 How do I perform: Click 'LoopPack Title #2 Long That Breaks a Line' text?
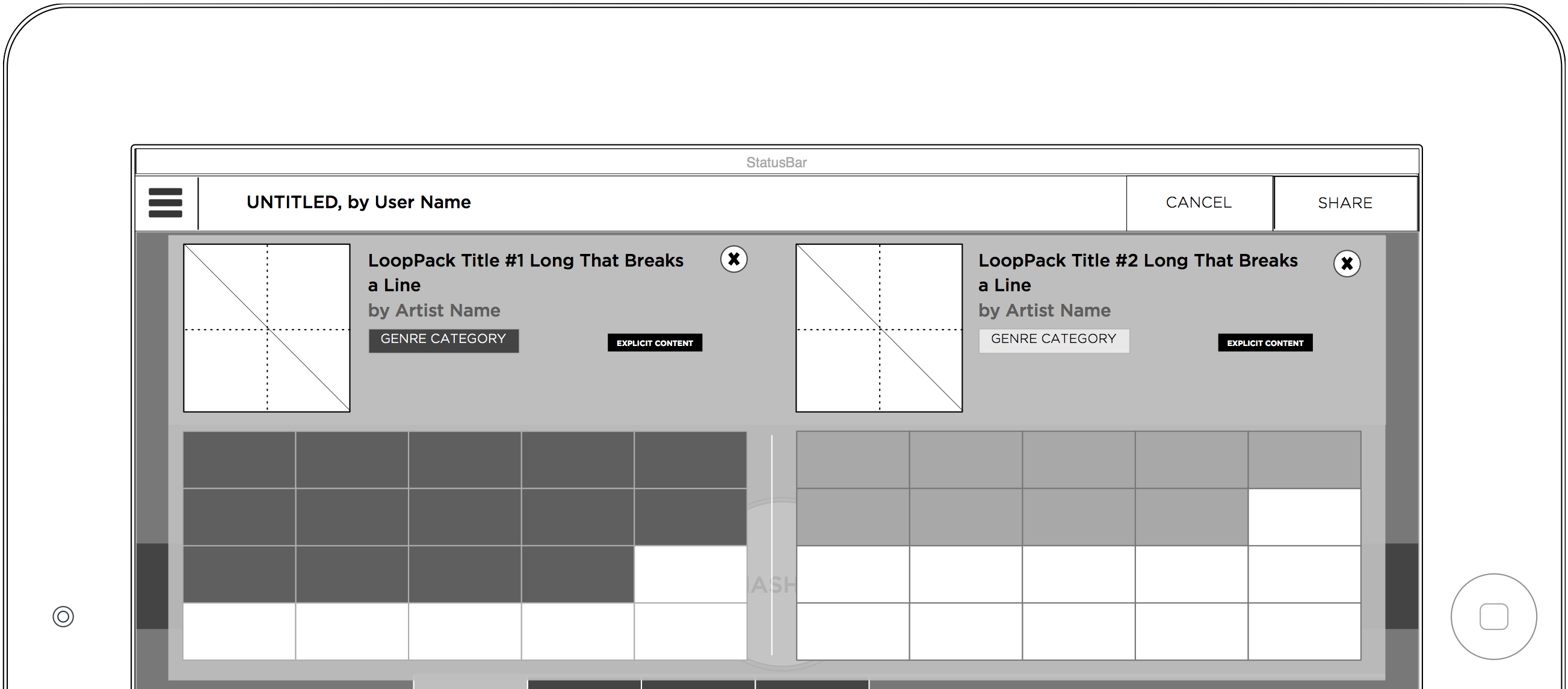point(1138,273)
